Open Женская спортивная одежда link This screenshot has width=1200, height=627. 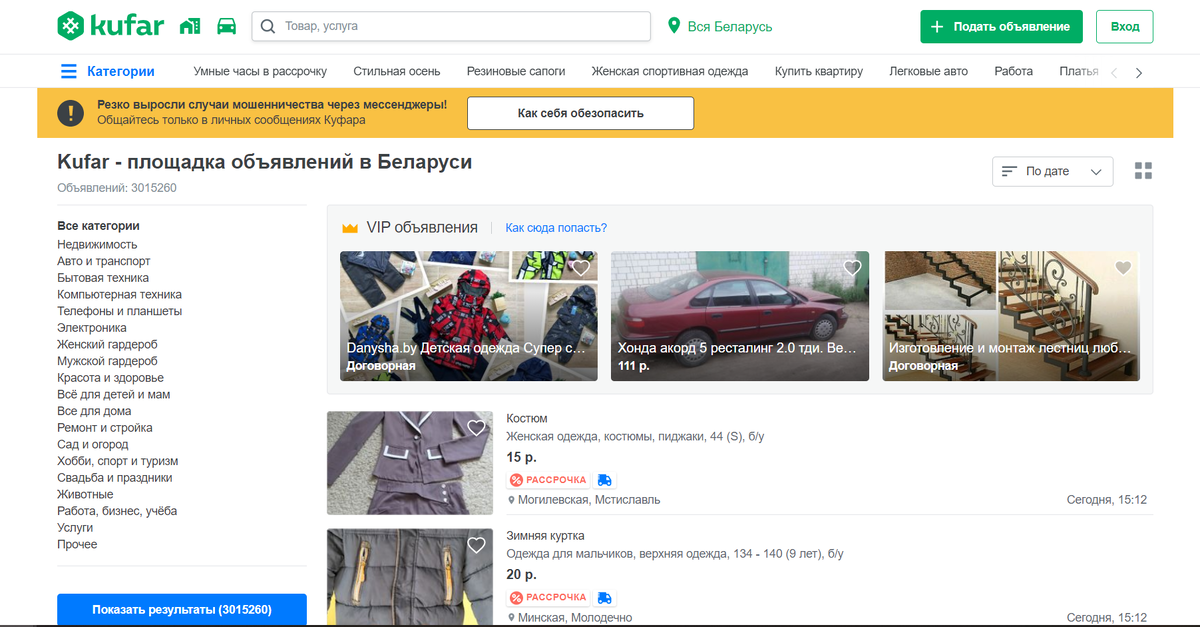pos(670,71)
